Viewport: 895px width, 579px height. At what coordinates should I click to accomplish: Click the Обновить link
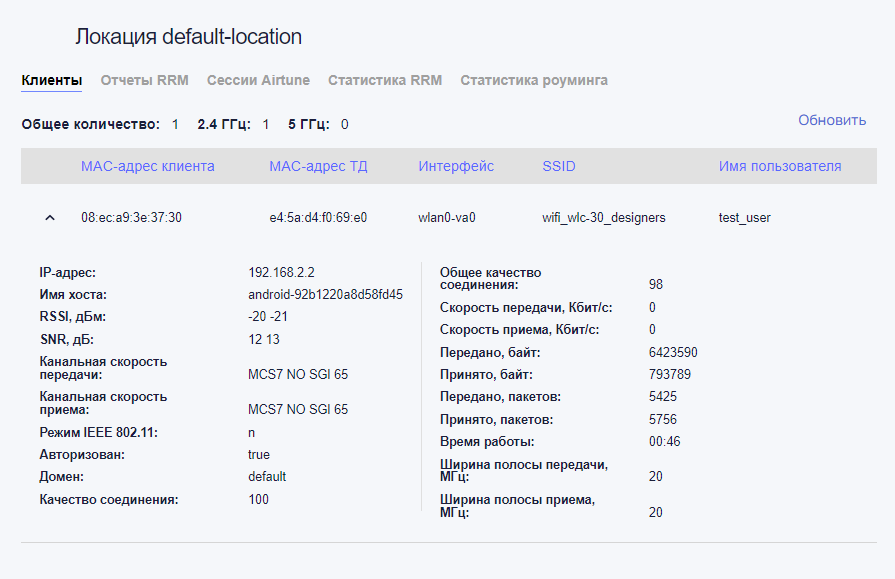(831, 120)
